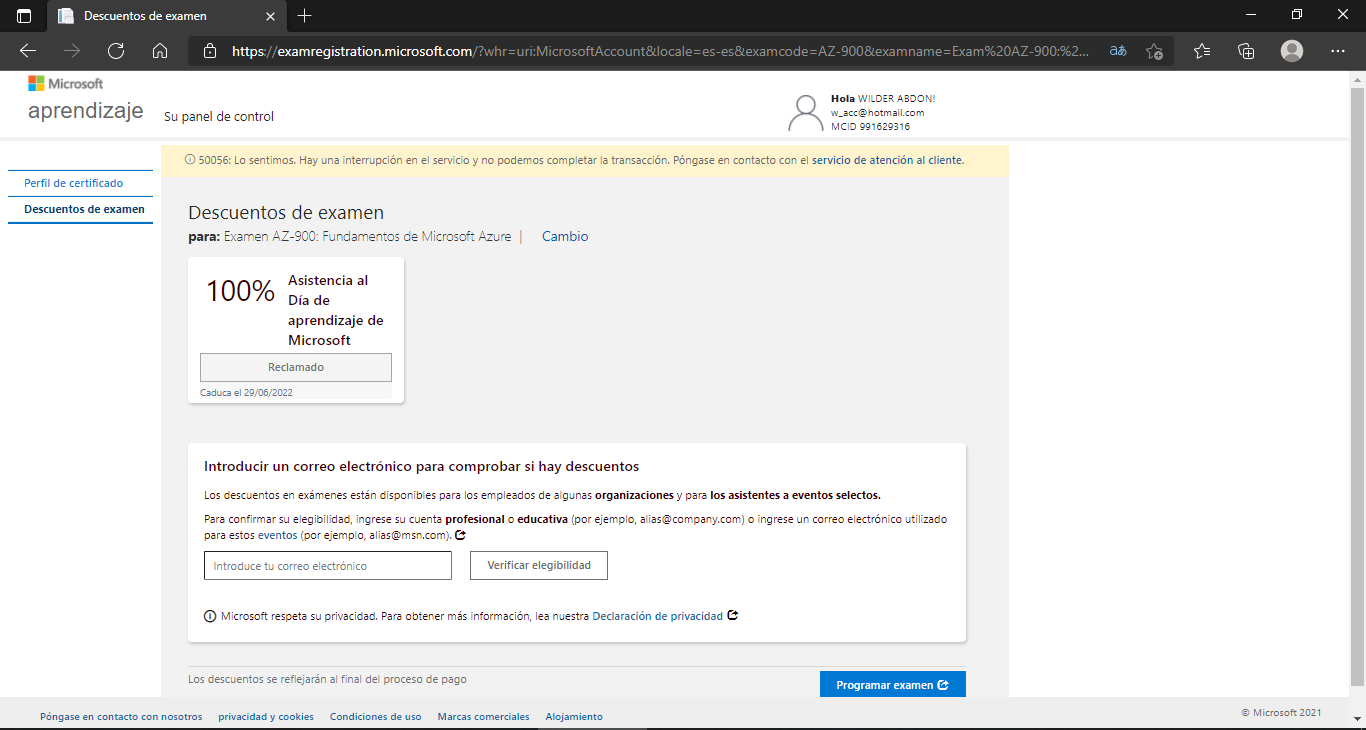This screenshot has width=1366, height=730.
Task: Click the Cambio link to change exam
Action: pyautogui.click(x=564, y=236)
